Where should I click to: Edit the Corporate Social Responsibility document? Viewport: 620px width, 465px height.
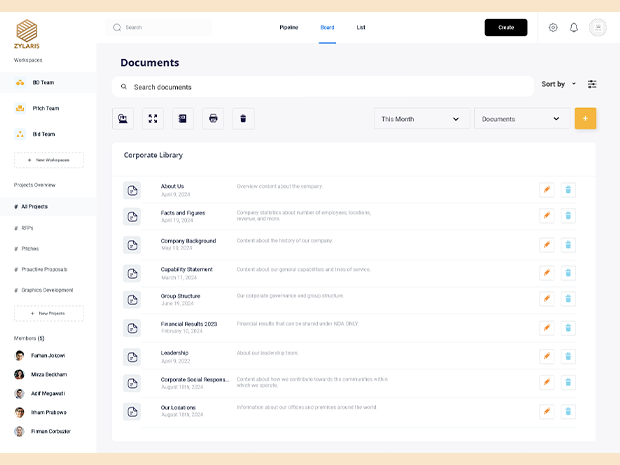[x=547, y=382]
